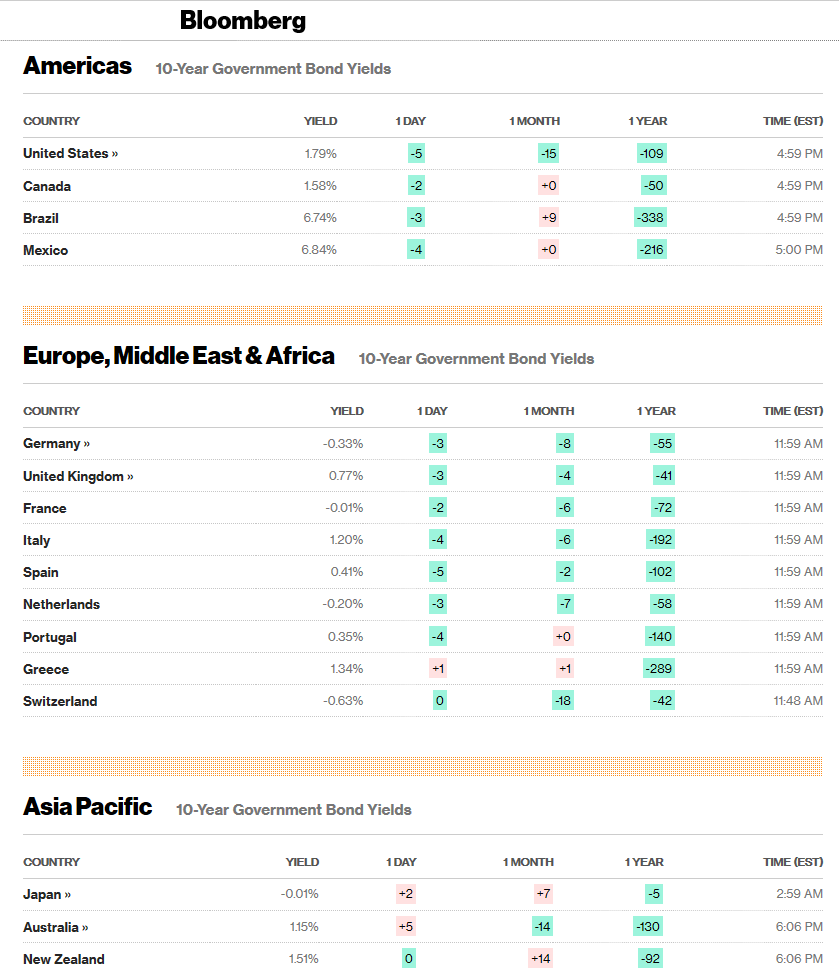Image resolution: width=839 pixels, height=968 pixels.
Task: Click the Italy country name
Action: 36,541
